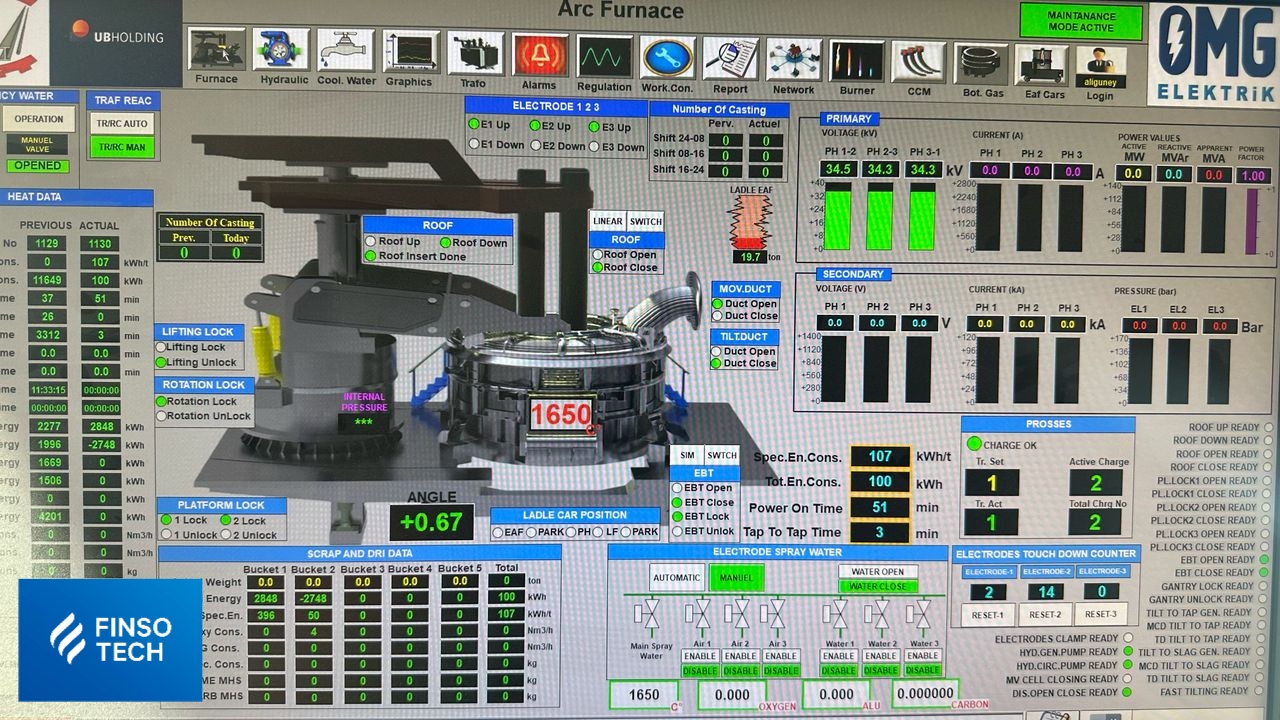
Task: Choose PARK in Ladle Car Position
Action: [x=532, y=533]
